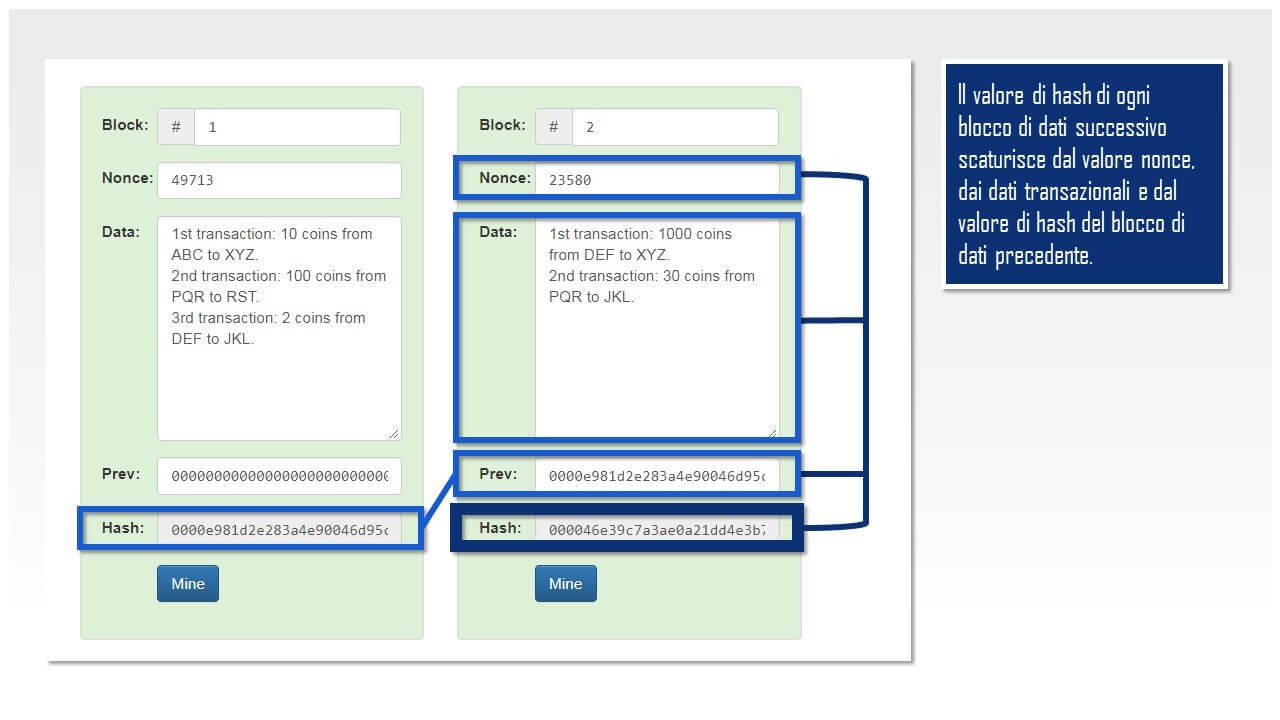
Task: Click the 'Data:' label in block 2
Action: [x=498, y=232]
